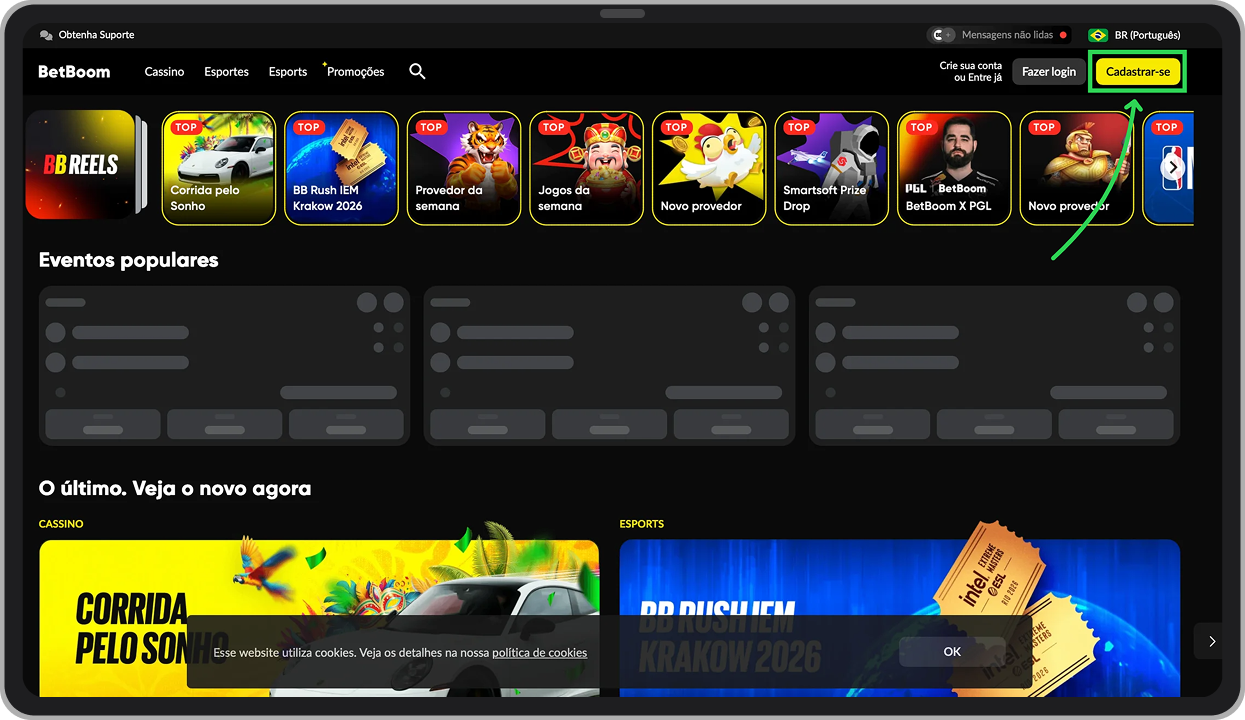Click the BetBoom logo
The image size is (1245, 720).
point(74,71)
